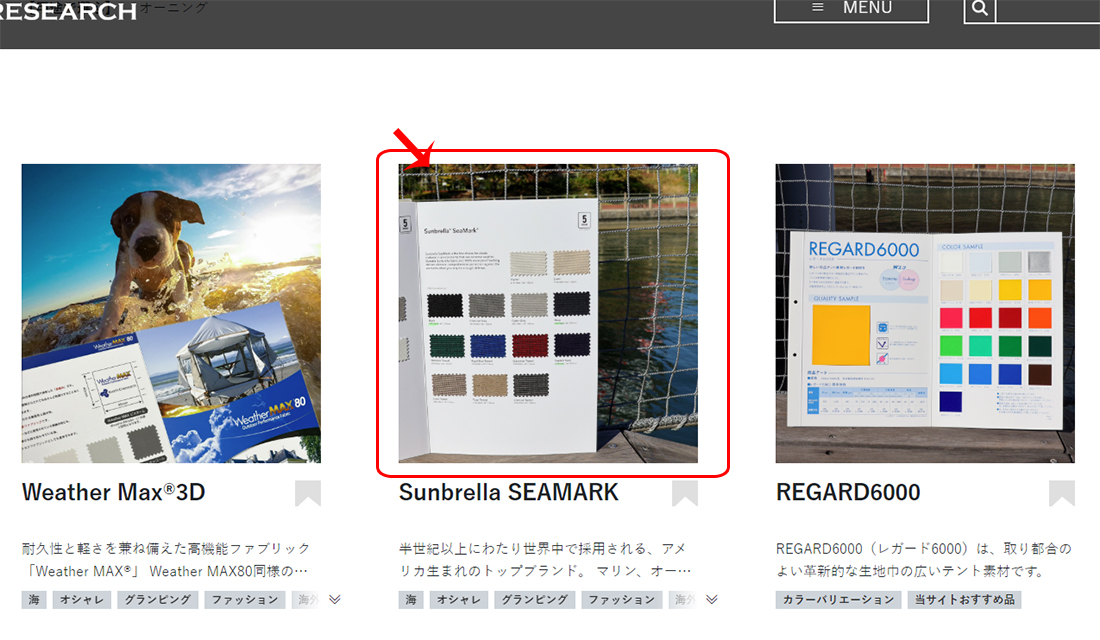
Task: Open the RESEARCH site logo
Action: pos(67,11)
